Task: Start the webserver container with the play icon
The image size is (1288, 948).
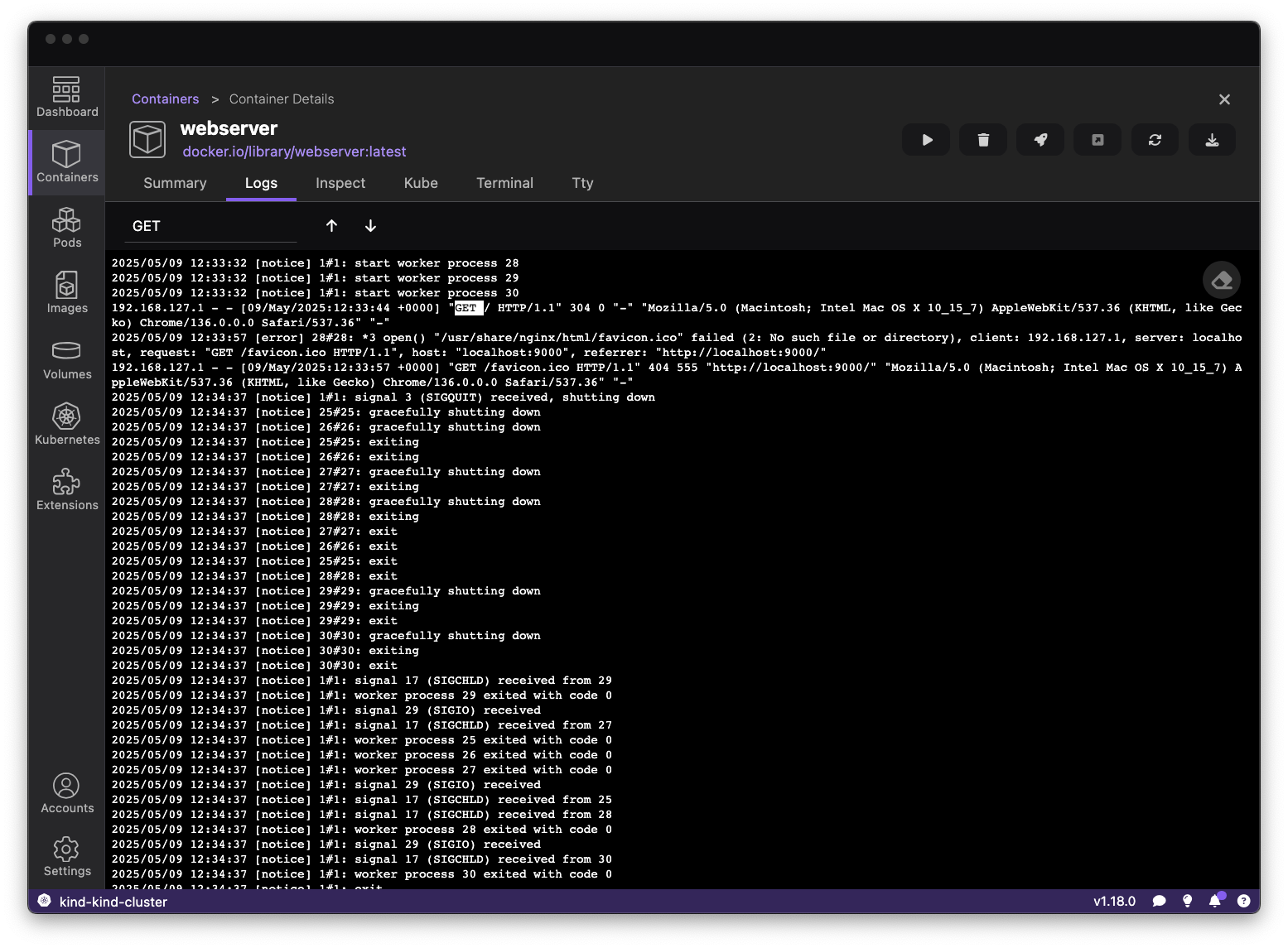Action: click(x=925, y=139)
